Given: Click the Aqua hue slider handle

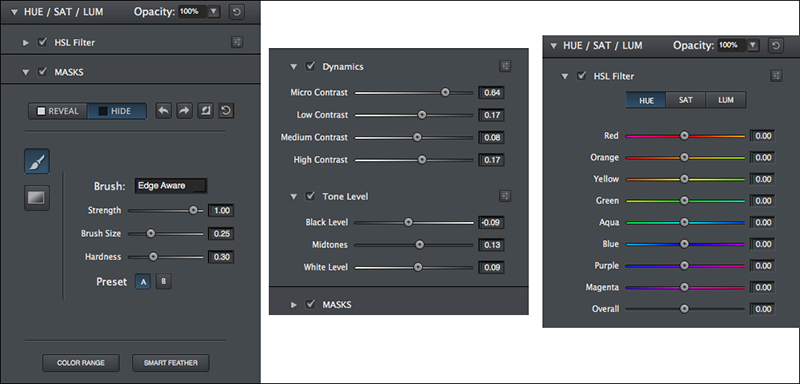Looking at the screenshot, I should coord(685,222).
